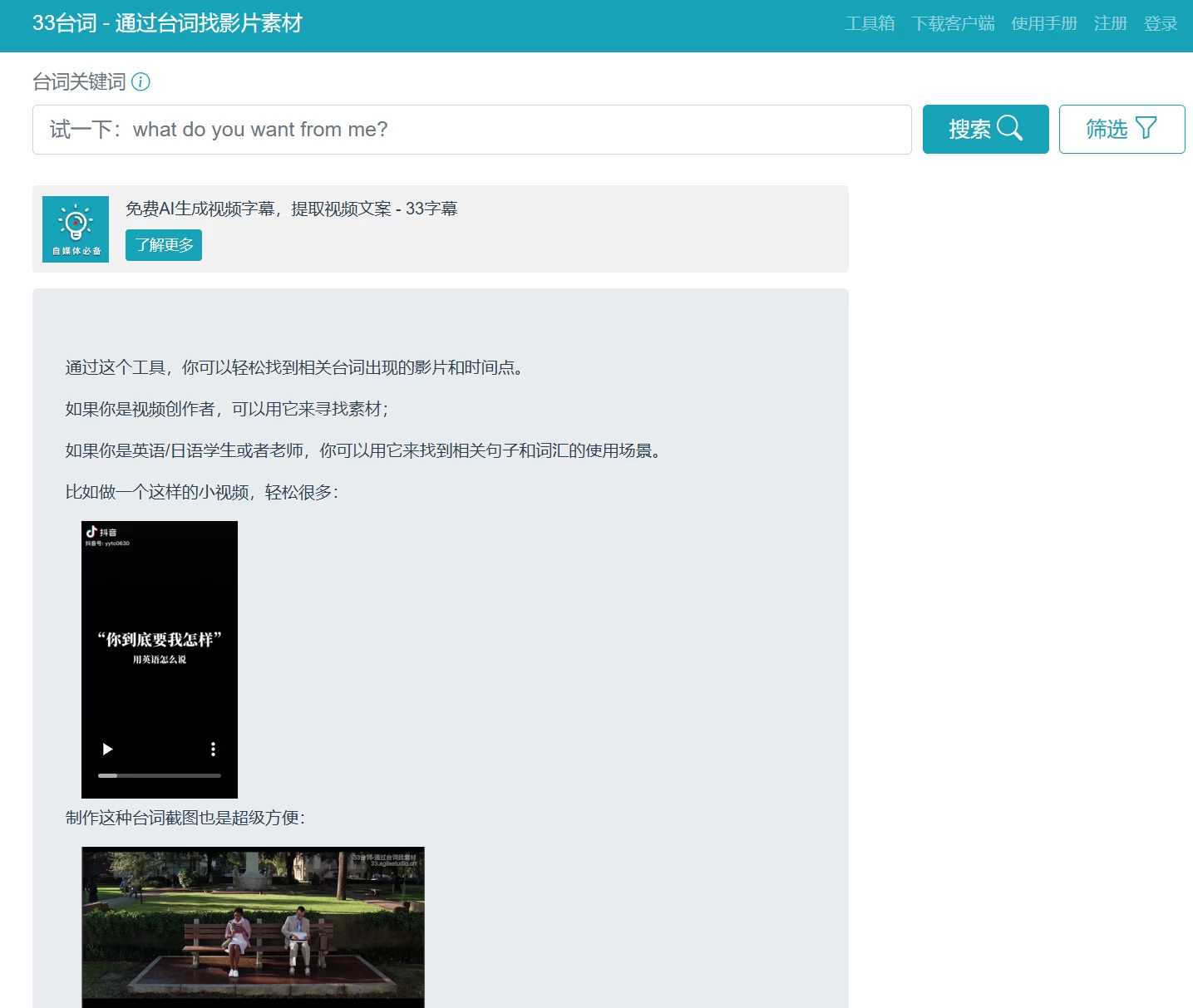
Task: Click the 了解更多 button
Action: pos(164,245)
